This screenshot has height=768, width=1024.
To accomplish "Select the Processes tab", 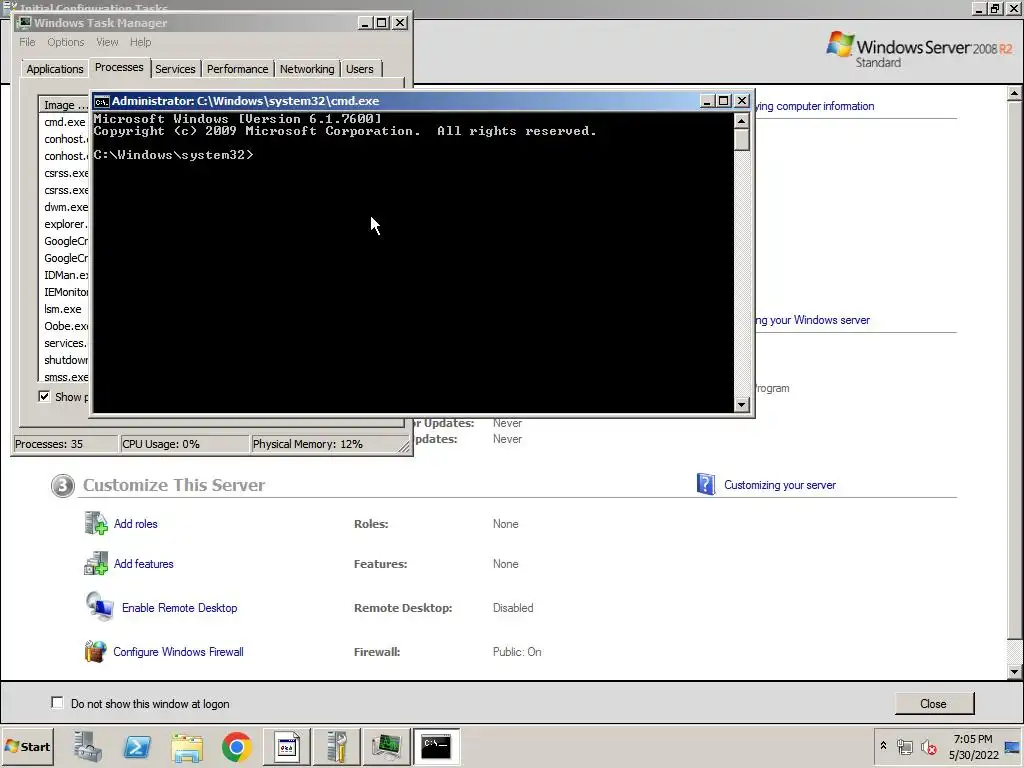I will [119, 67].
